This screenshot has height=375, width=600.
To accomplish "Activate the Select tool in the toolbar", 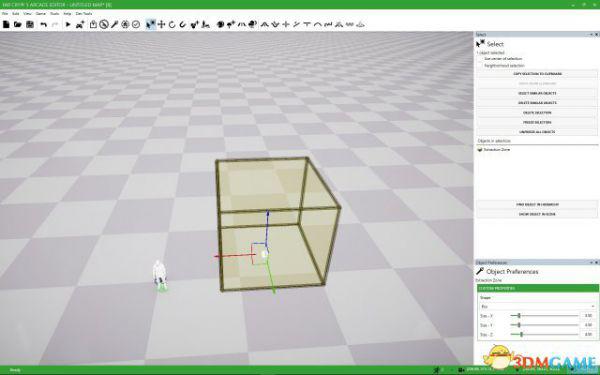I will pyautogui.click(x=151, y=24).
